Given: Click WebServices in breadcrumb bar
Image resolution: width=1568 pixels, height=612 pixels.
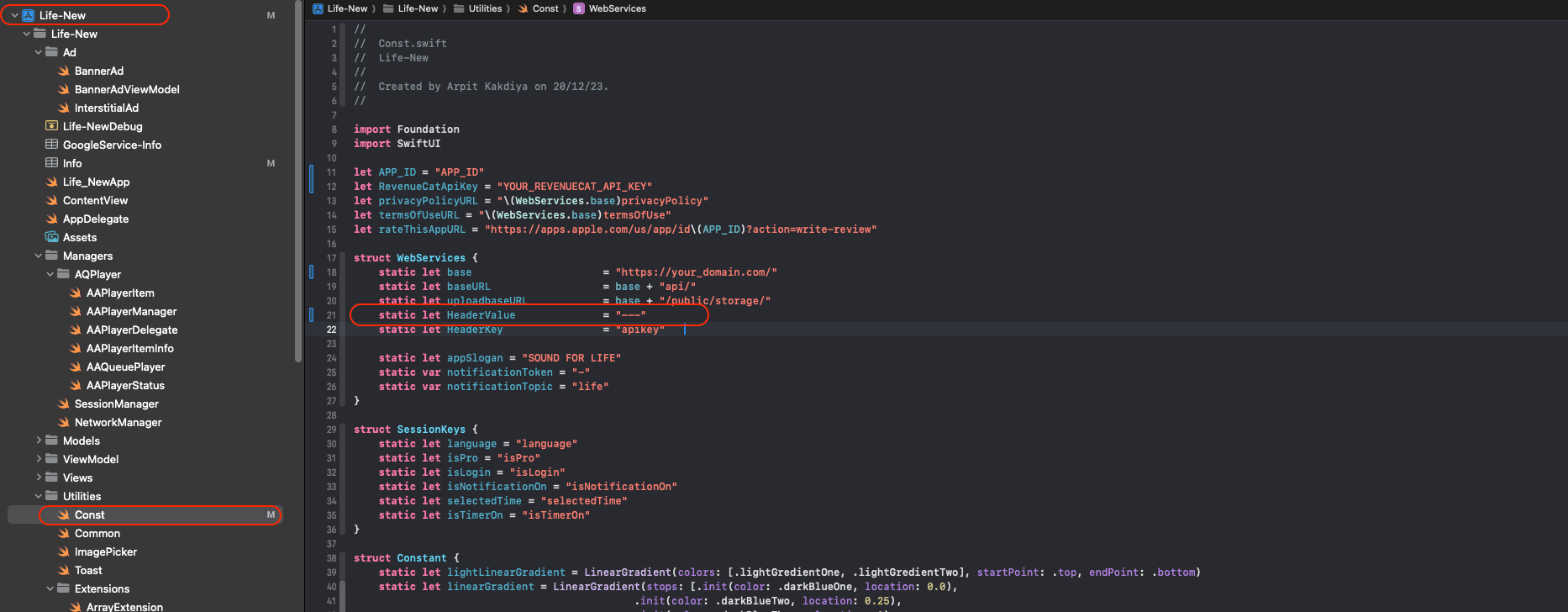Looking at the screenshot, I should click(x=610, y=8).
